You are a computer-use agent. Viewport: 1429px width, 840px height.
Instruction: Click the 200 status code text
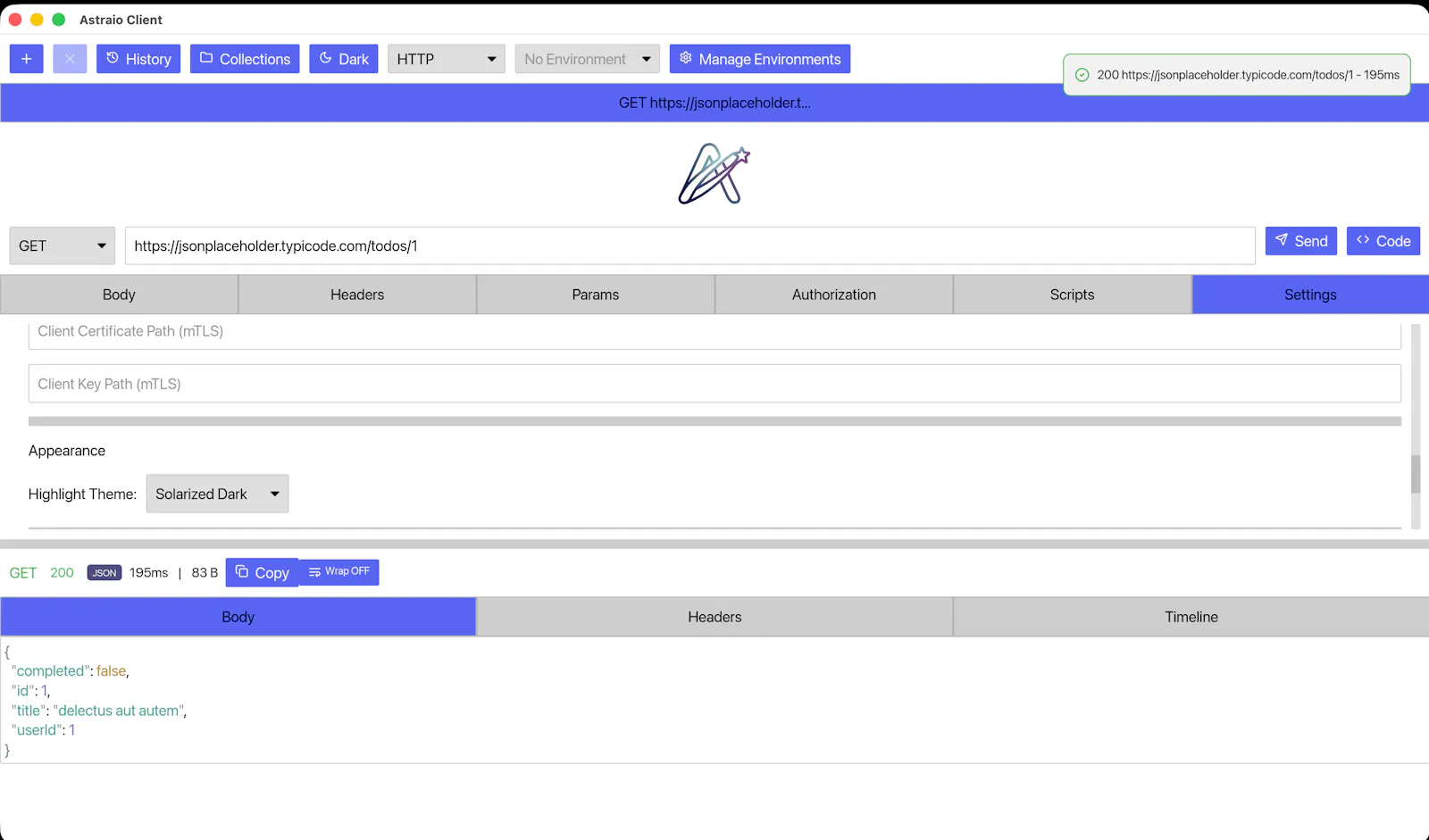pos(62,573)
